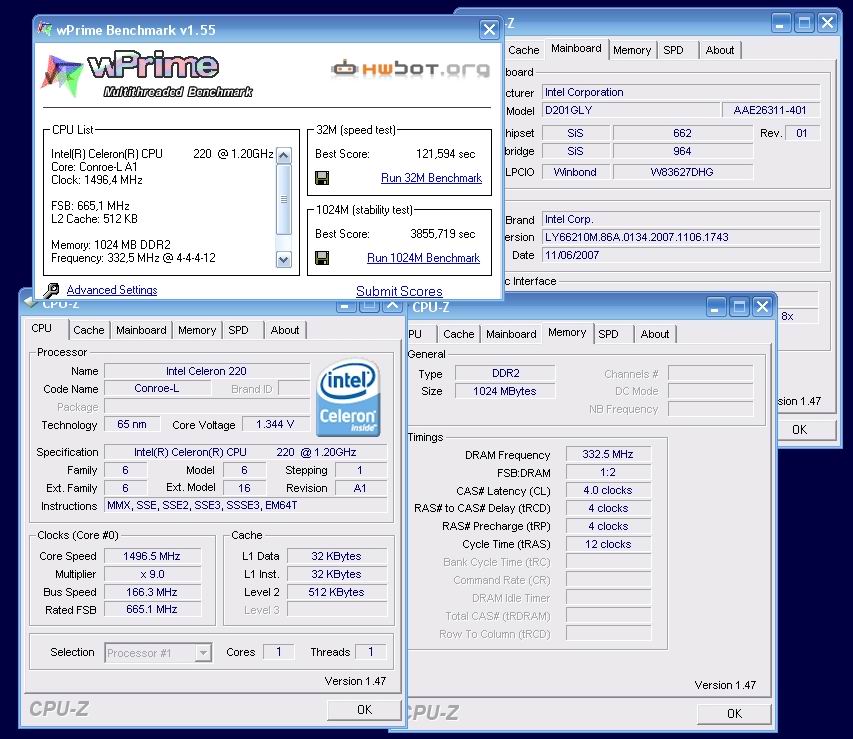Run the 1024M Benchmark

(x=423, y=258)
